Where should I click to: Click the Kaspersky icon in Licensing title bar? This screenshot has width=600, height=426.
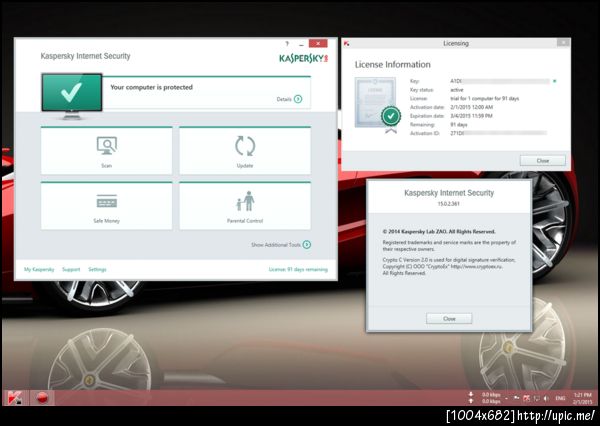click(347, 44)
